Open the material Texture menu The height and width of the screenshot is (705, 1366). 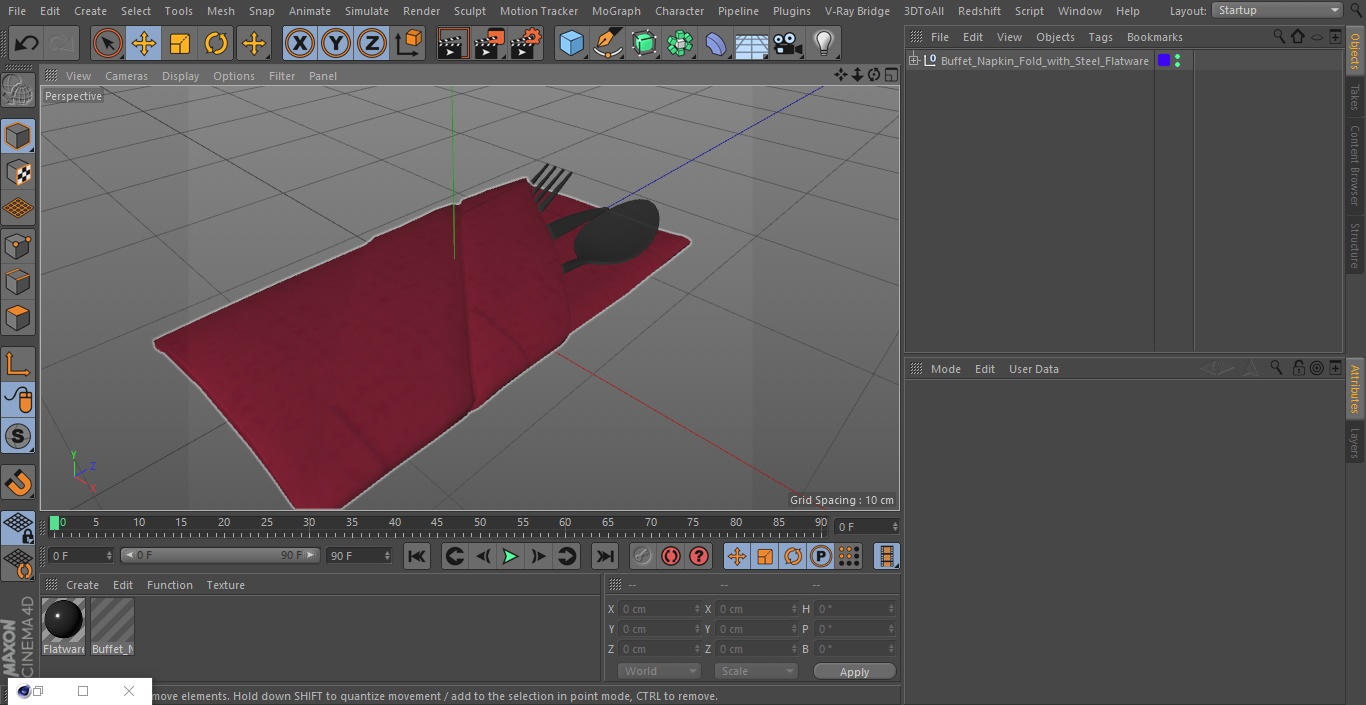click(x=226, y=585)
